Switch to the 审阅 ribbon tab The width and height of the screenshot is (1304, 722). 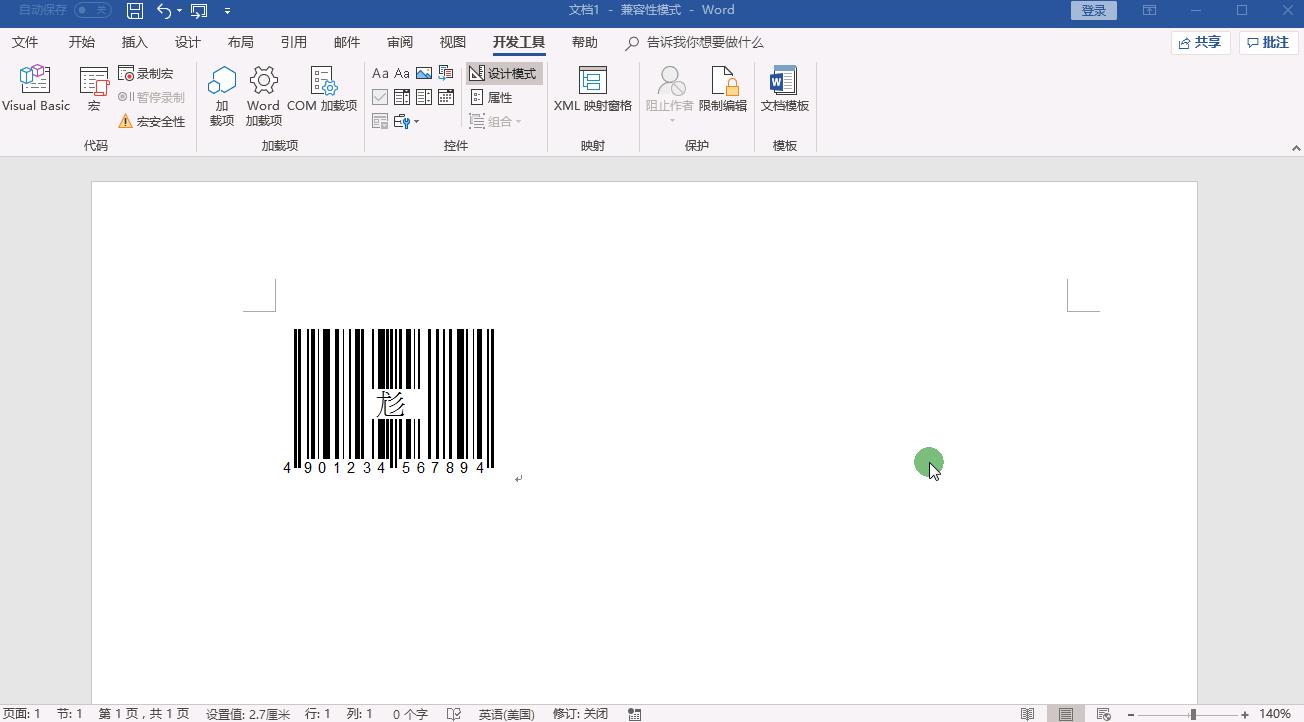pyautogui.click(x=399, y=42)
